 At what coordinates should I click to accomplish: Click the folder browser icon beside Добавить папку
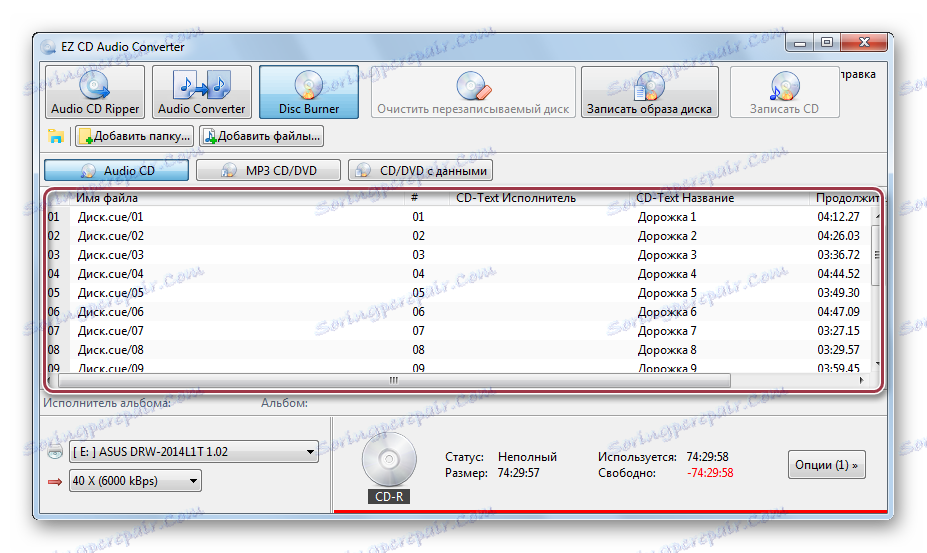56,136
